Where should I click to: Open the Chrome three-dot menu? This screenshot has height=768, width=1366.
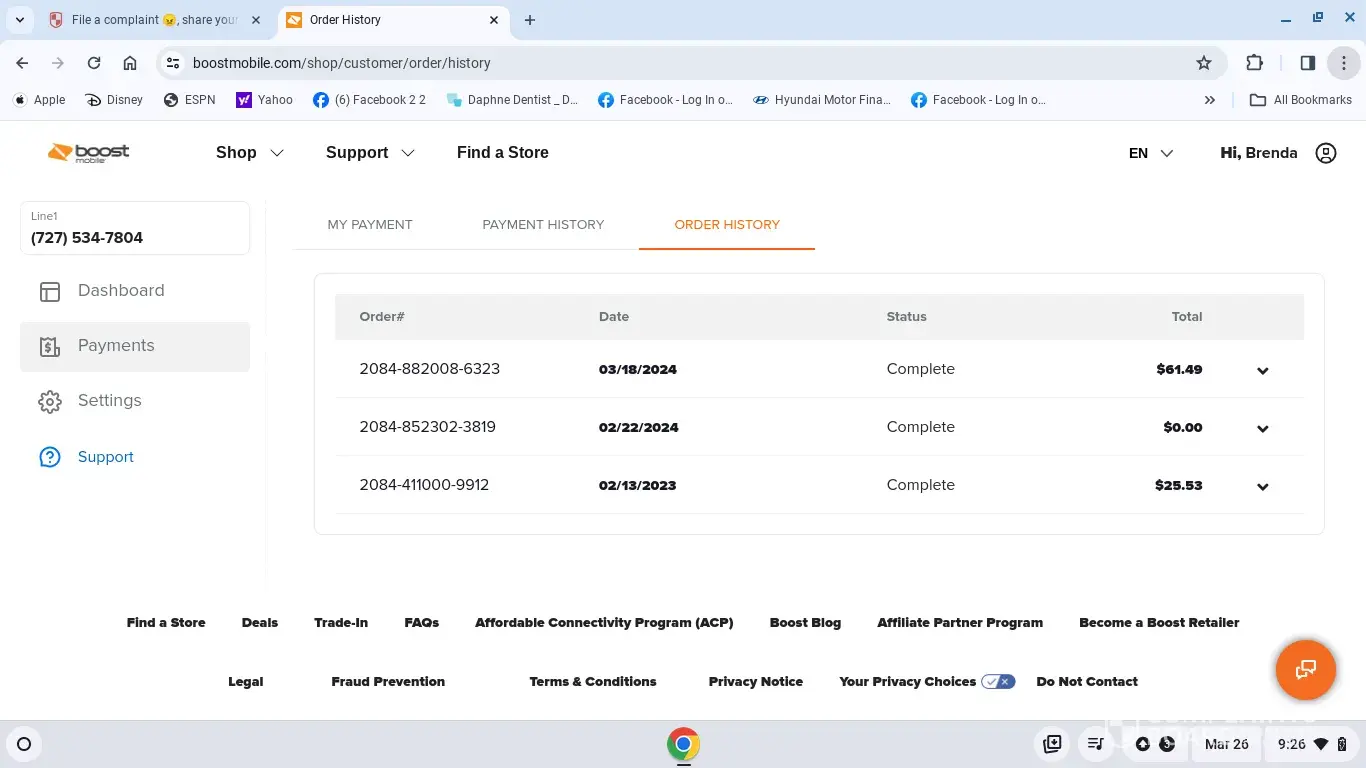click(x=1343, y=63)
